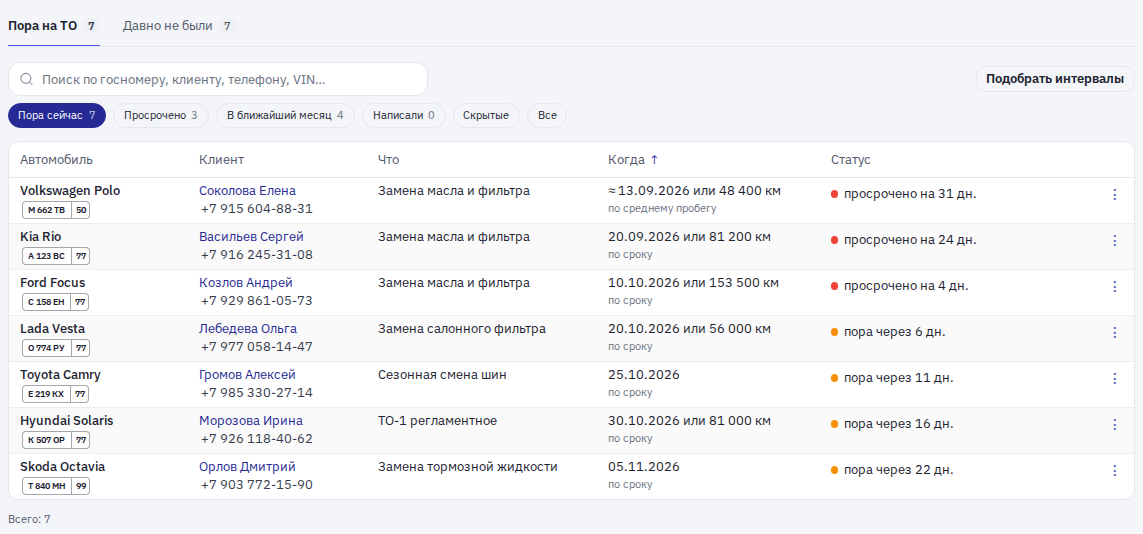Click license plate М 662 ТВ
The image size is (1143, 534).
[56, 211]
